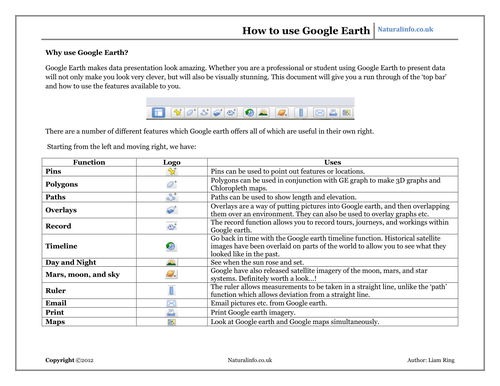This screenshot has height=386, width=500.
Task: Click the image overlay icon in toolbar
Action: coord(217,113)
